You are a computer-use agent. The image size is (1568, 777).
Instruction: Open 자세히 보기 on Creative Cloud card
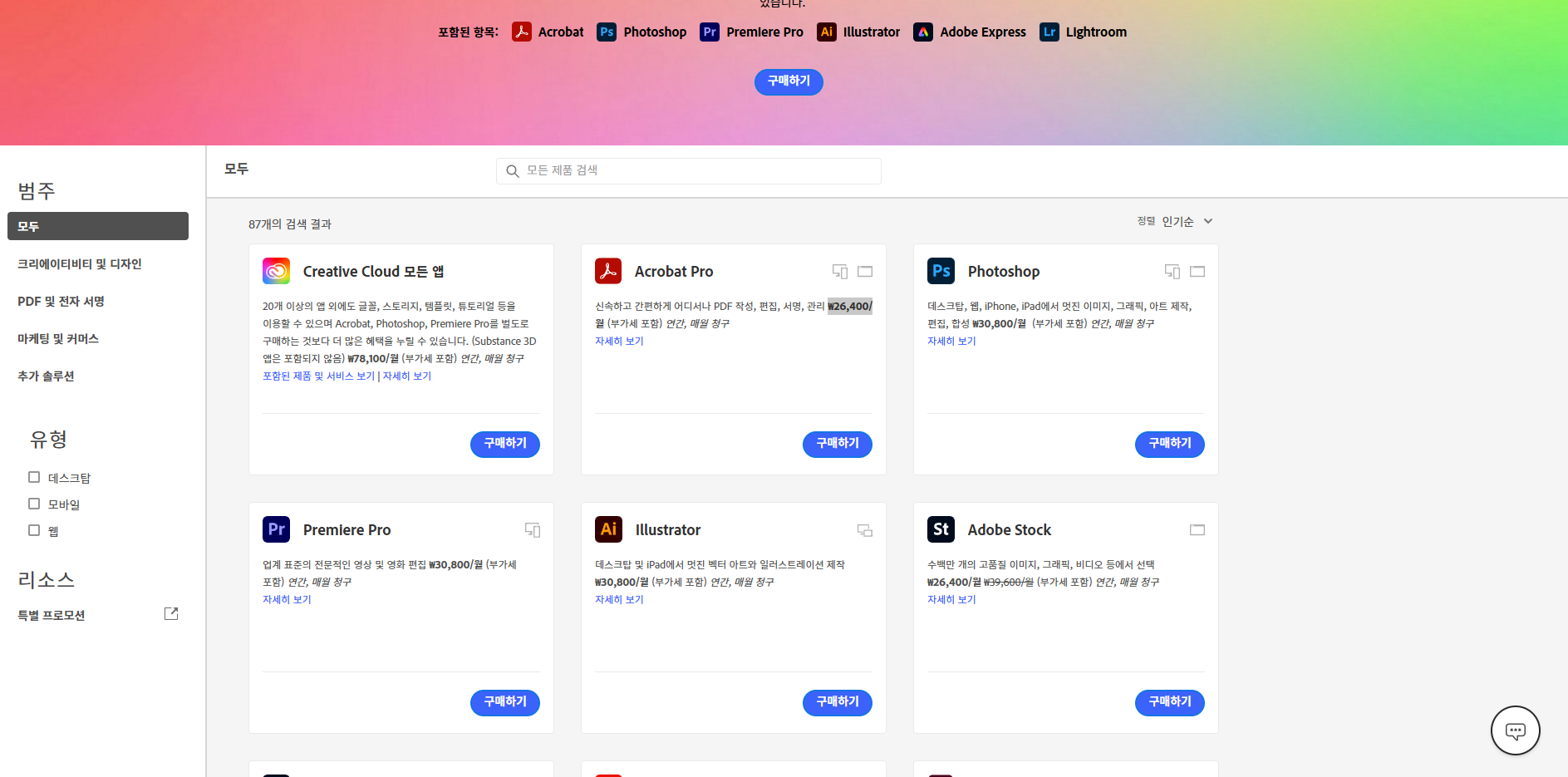pos(407,376)
